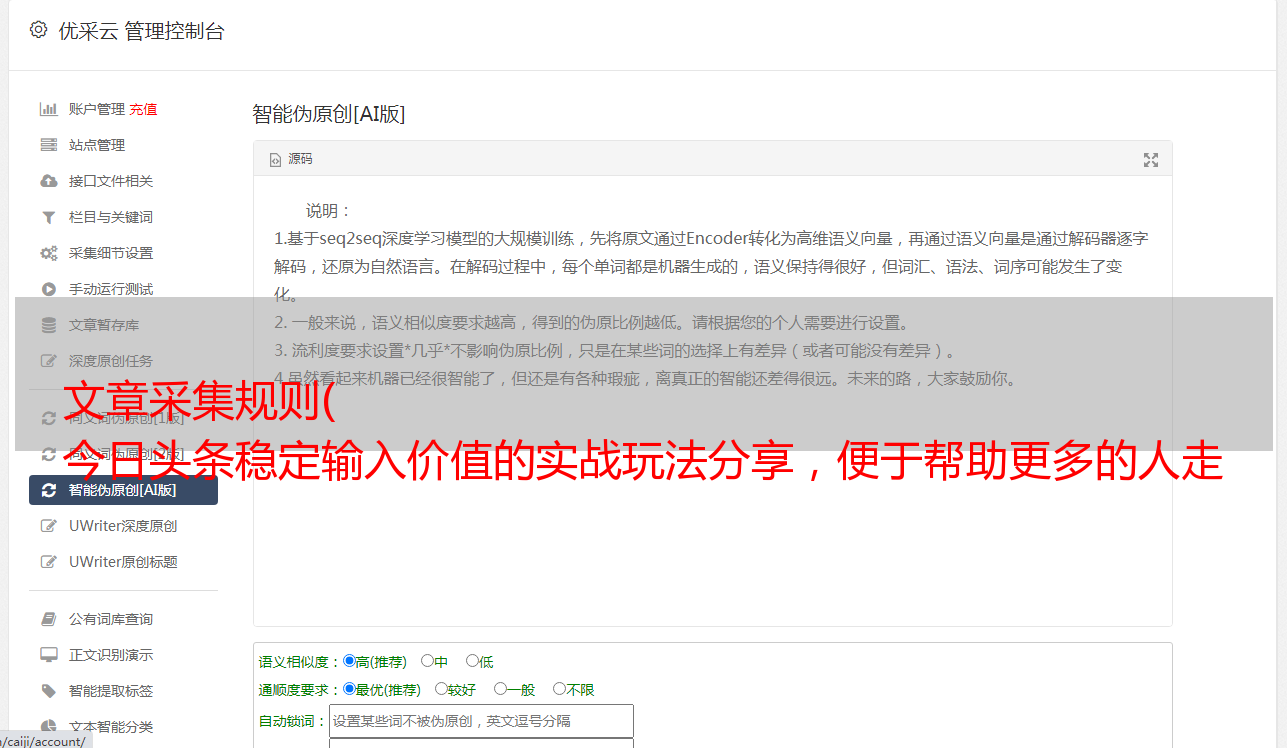
Task: Click the 语义相似度 label
Action: coord(300,662)
